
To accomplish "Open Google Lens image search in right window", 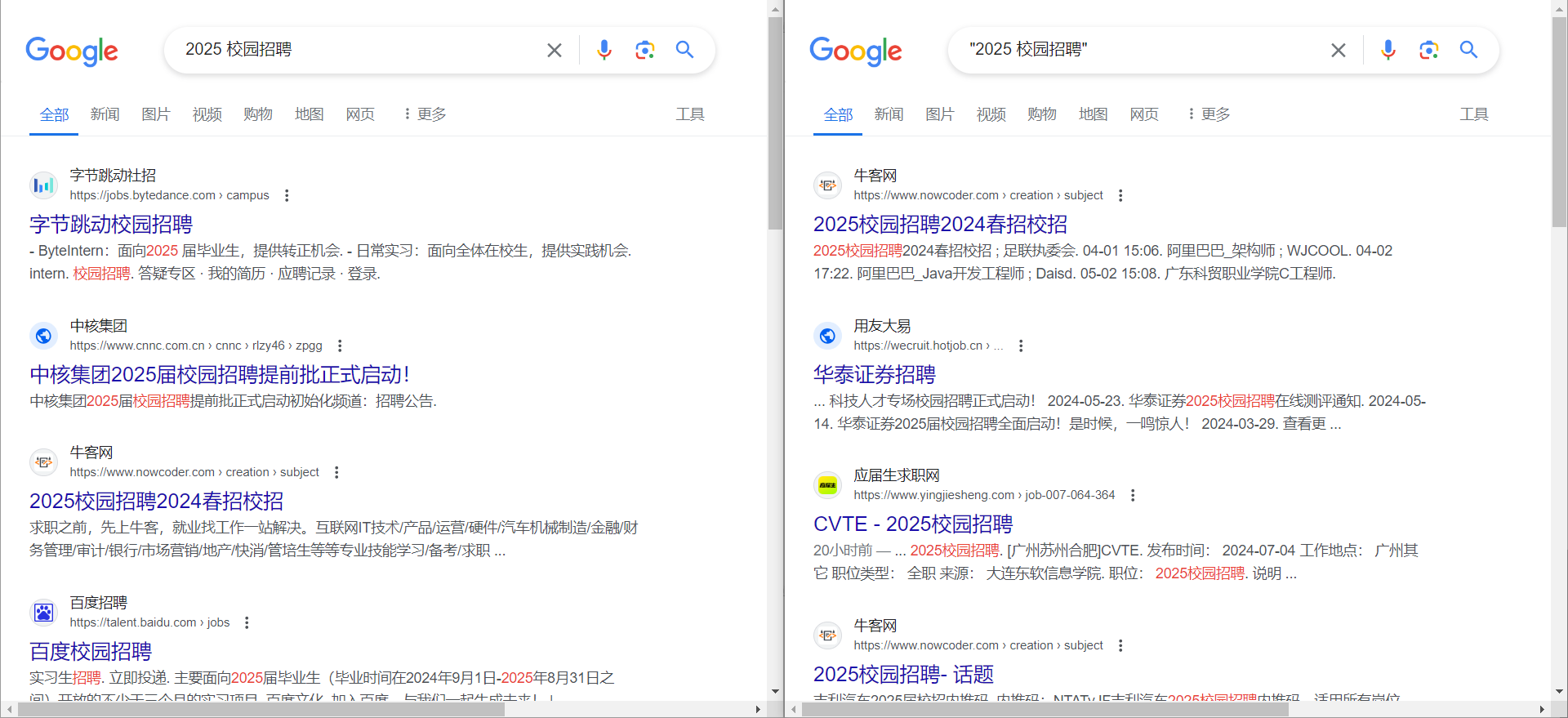I will click(1429, 51).
